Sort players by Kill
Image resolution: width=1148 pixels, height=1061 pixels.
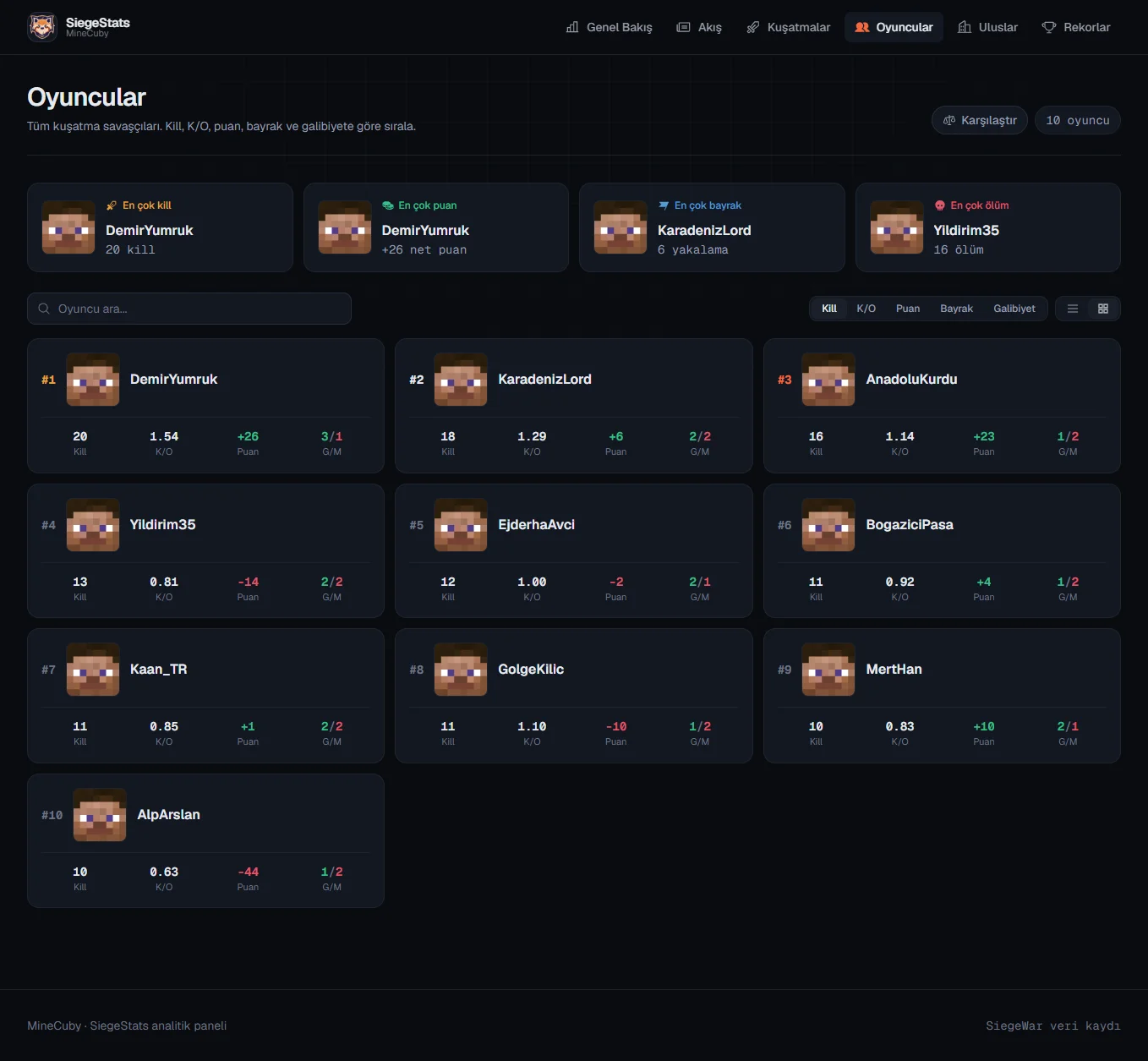[x=829, y=309]
